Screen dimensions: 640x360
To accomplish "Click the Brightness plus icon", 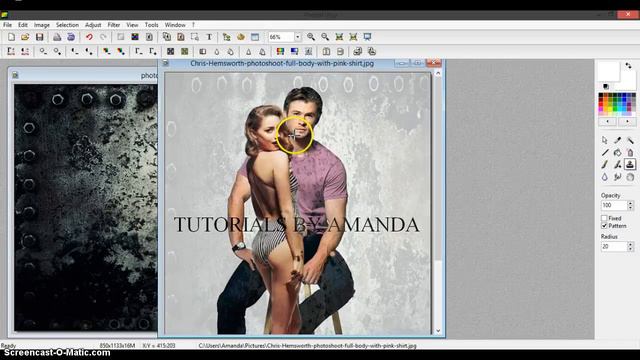I will point(57,51).
